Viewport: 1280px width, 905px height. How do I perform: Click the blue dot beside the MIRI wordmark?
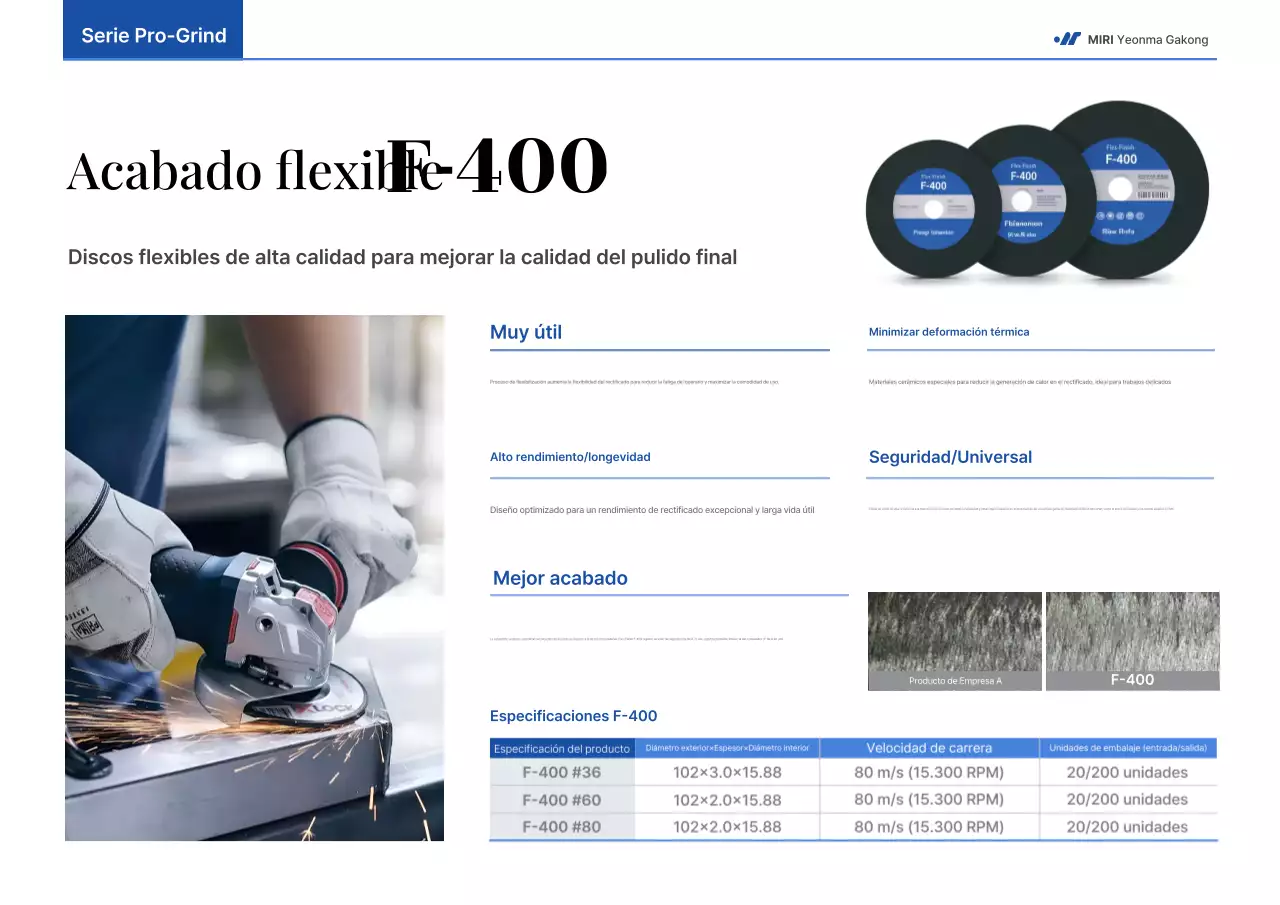click(x=1056, y=39)
